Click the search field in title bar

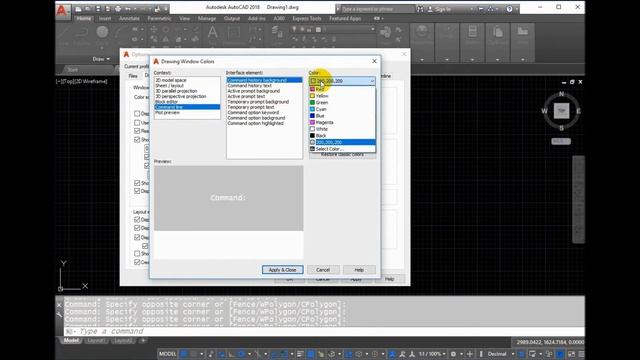pyautogui.click(x=378, y=9)
